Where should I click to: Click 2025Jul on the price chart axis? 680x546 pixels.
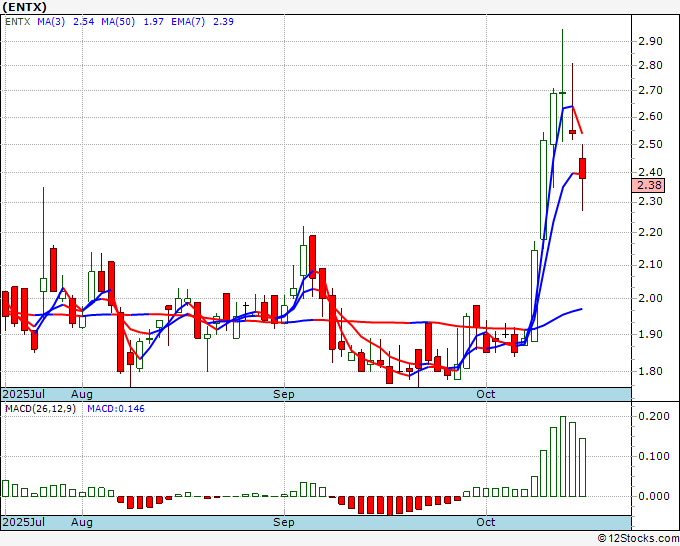point(23,394)
